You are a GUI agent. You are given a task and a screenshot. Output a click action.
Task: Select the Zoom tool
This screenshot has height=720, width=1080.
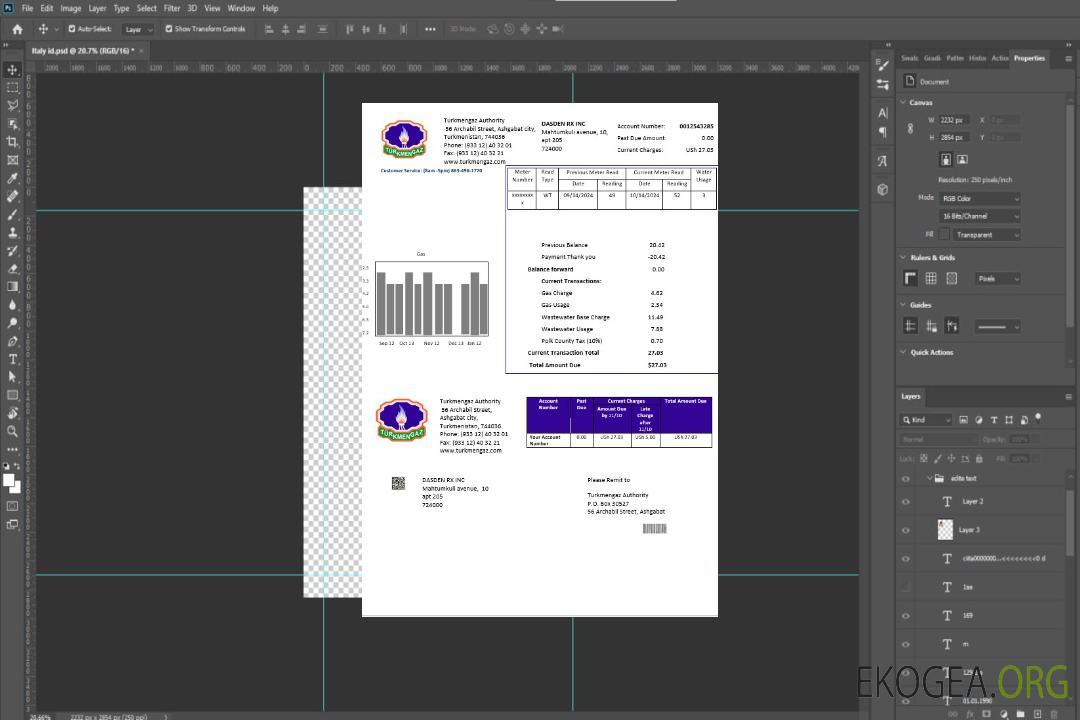point(12,431)
